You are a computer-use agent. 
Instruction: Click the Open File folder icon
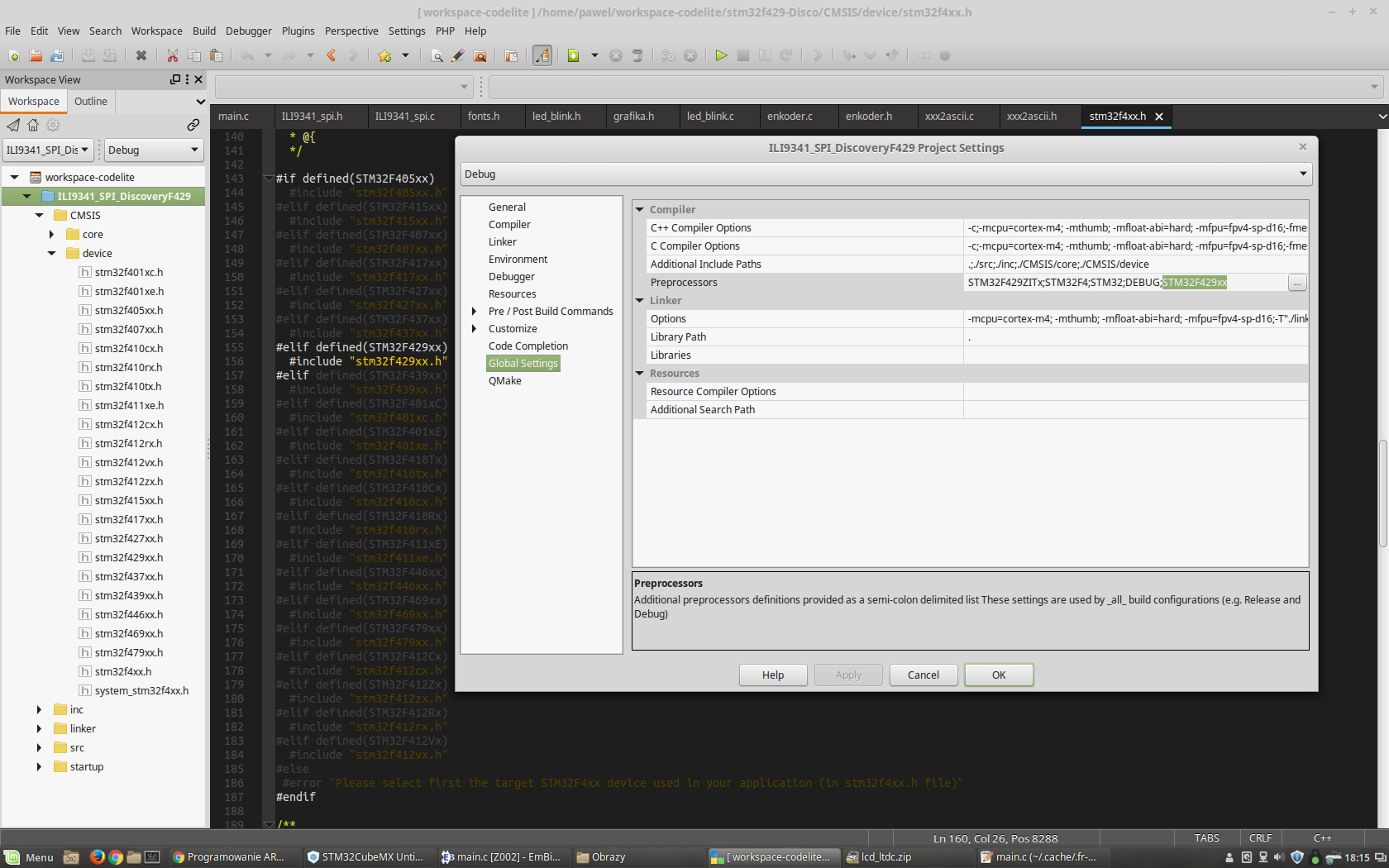coord(36,55)
